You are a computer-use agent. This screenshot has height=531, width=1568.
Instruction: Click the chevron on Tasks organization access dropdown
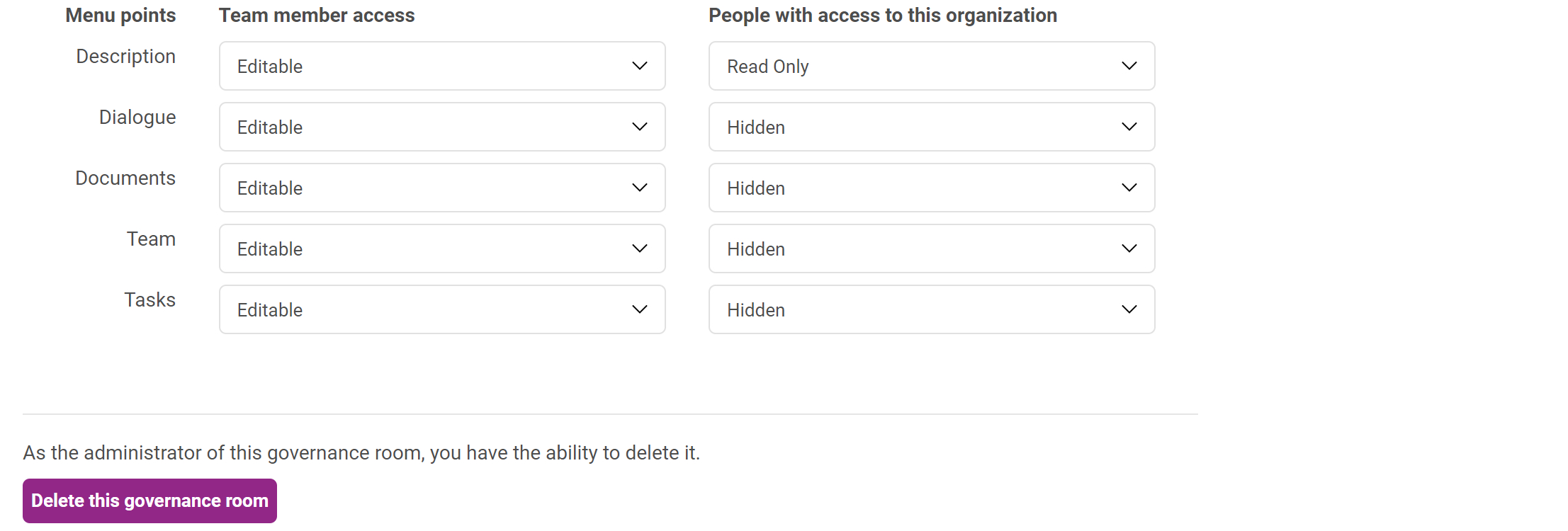(x=1129, y=309)
